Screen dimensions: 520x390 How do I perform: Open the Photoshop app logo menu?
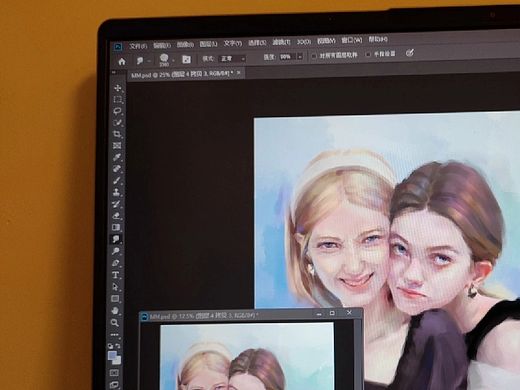click(118, 47)
